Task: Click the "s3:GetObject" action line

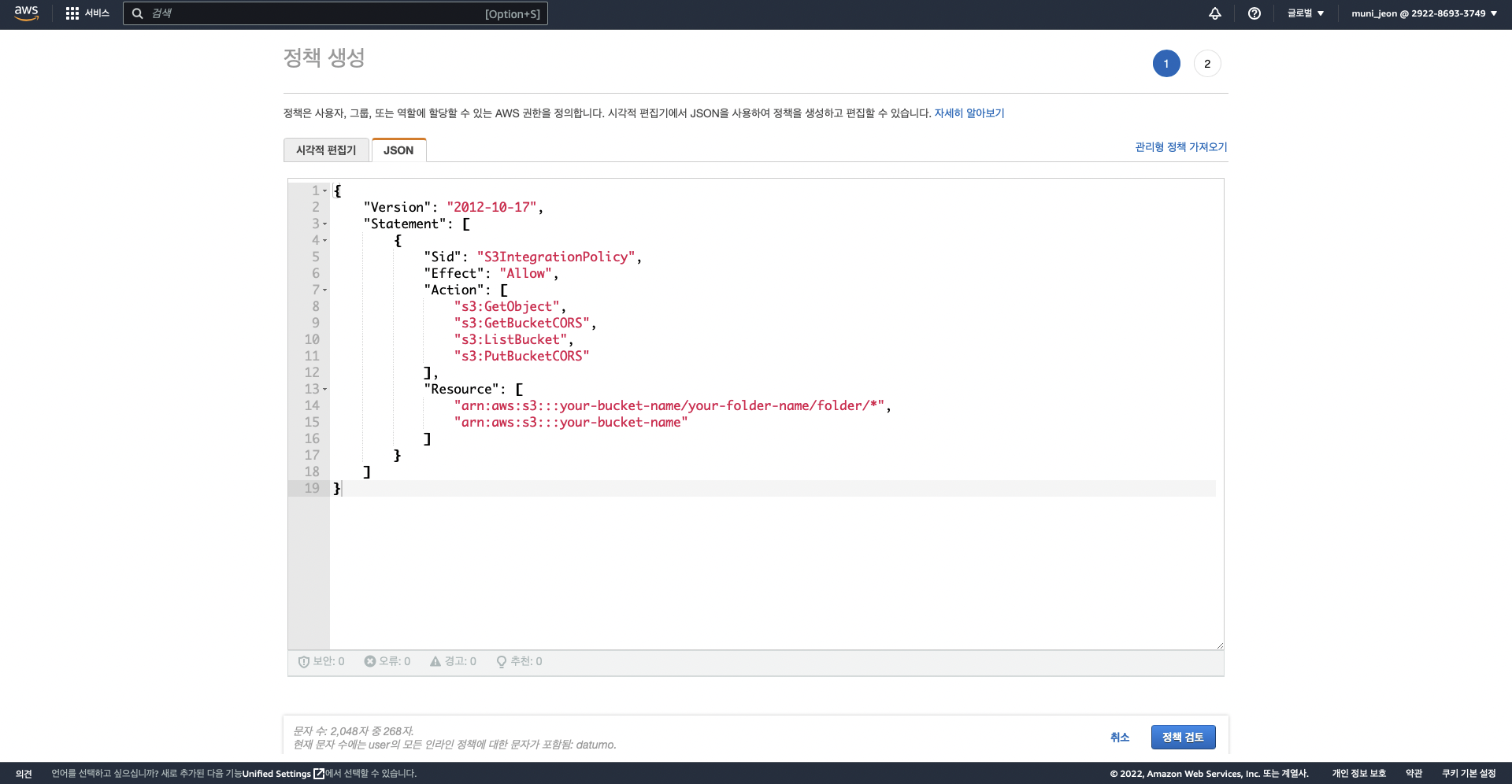Action: [x=506, y=306]
